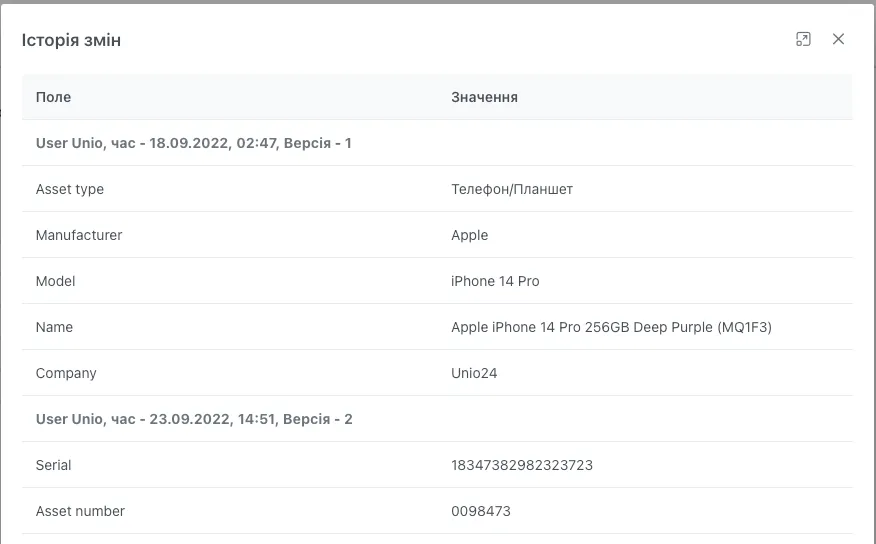Click the Model field label
The image size is (876, 544).
click(56, 281)
